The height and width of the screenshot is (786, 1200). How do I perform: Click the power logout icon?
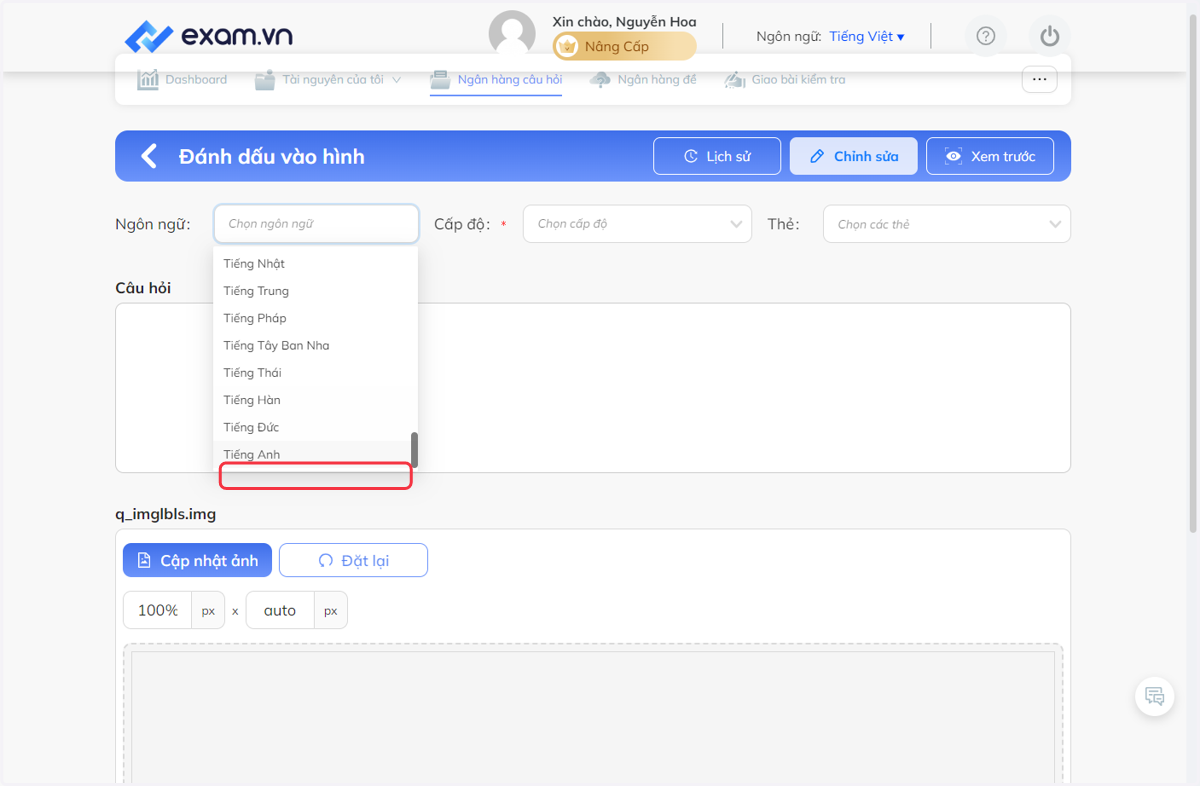pyautogui.click(x=1049, y=36)
